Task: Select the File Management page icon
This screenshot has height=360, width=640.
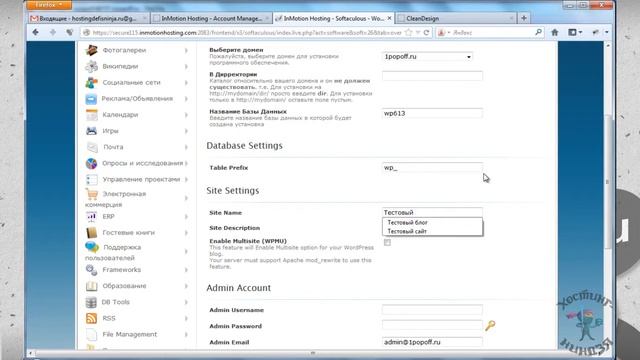Action: (x=91, y=334)
